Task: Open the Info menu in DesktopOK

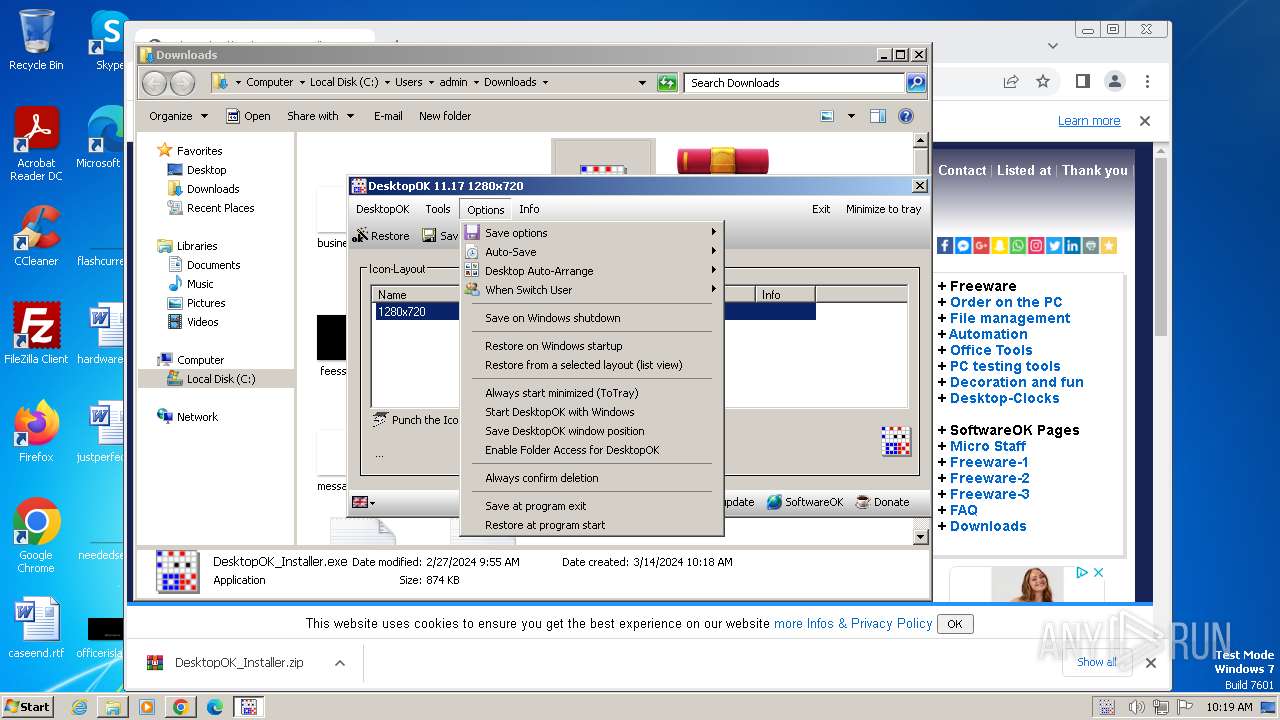Action: point(529,209)
